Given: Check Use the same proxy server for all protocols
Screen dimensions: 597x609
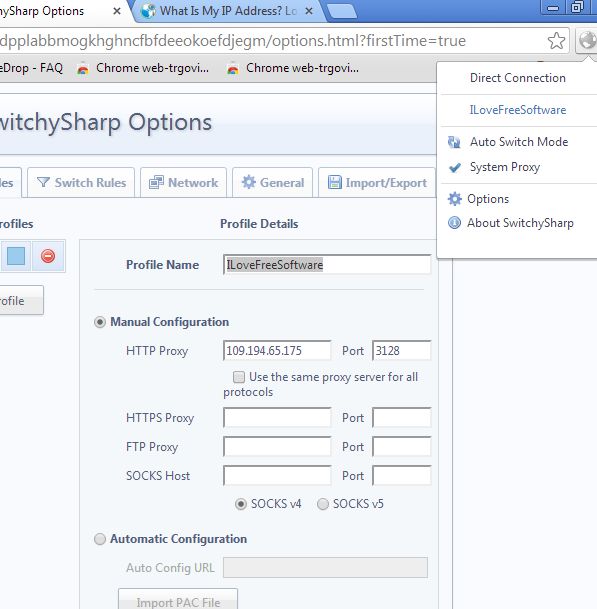Looking at the screenshot, I should 238,377.
